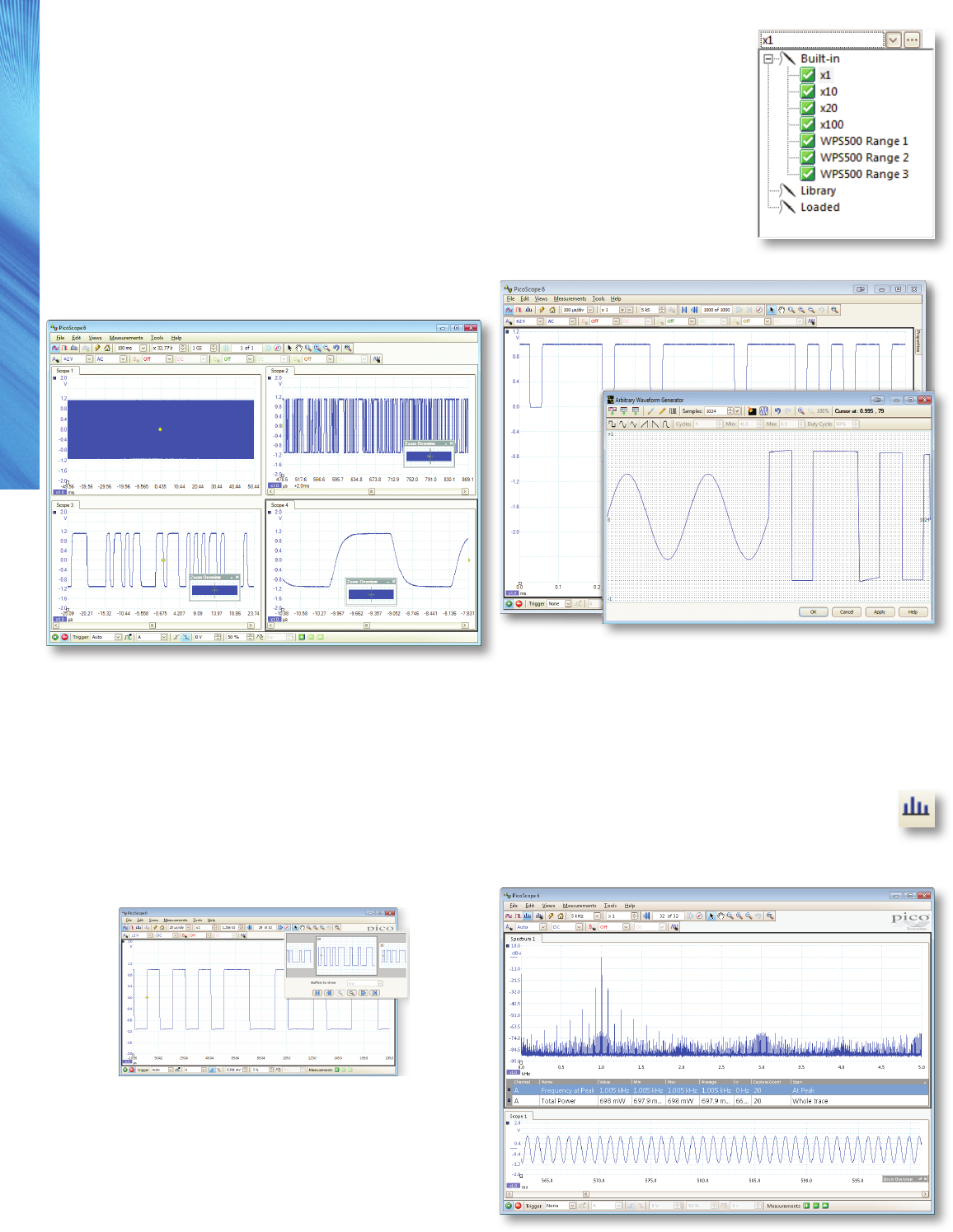The image size is (953, 1232).
Task: Click the home auto-setup icon in four-scope window
Action: pyautogui.click(x=107, y=348)
